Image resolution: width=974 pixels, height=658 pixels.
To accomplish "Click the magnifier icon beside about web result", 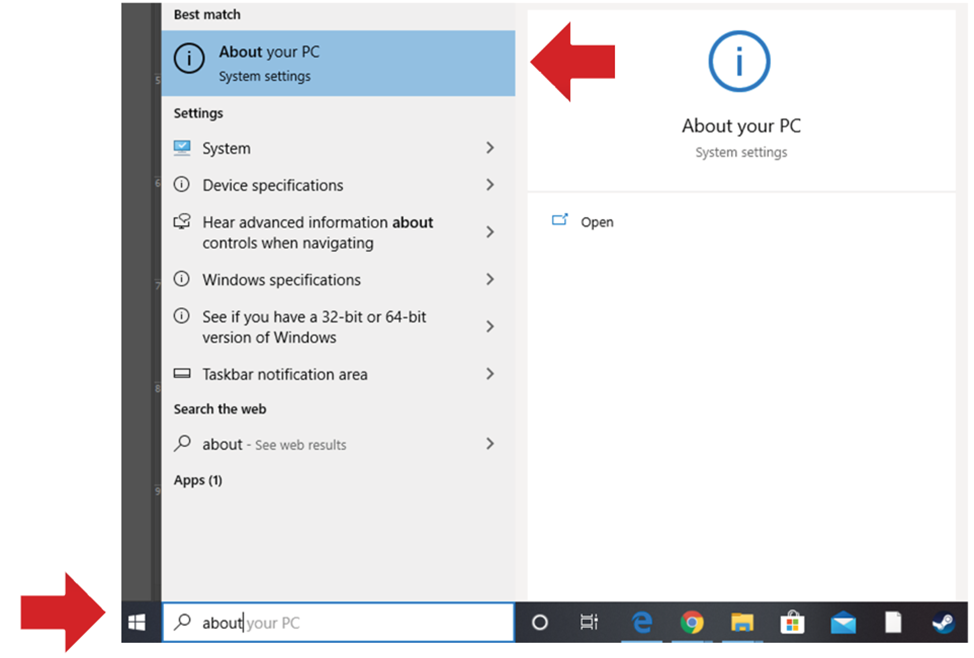I will click(182, 443).
